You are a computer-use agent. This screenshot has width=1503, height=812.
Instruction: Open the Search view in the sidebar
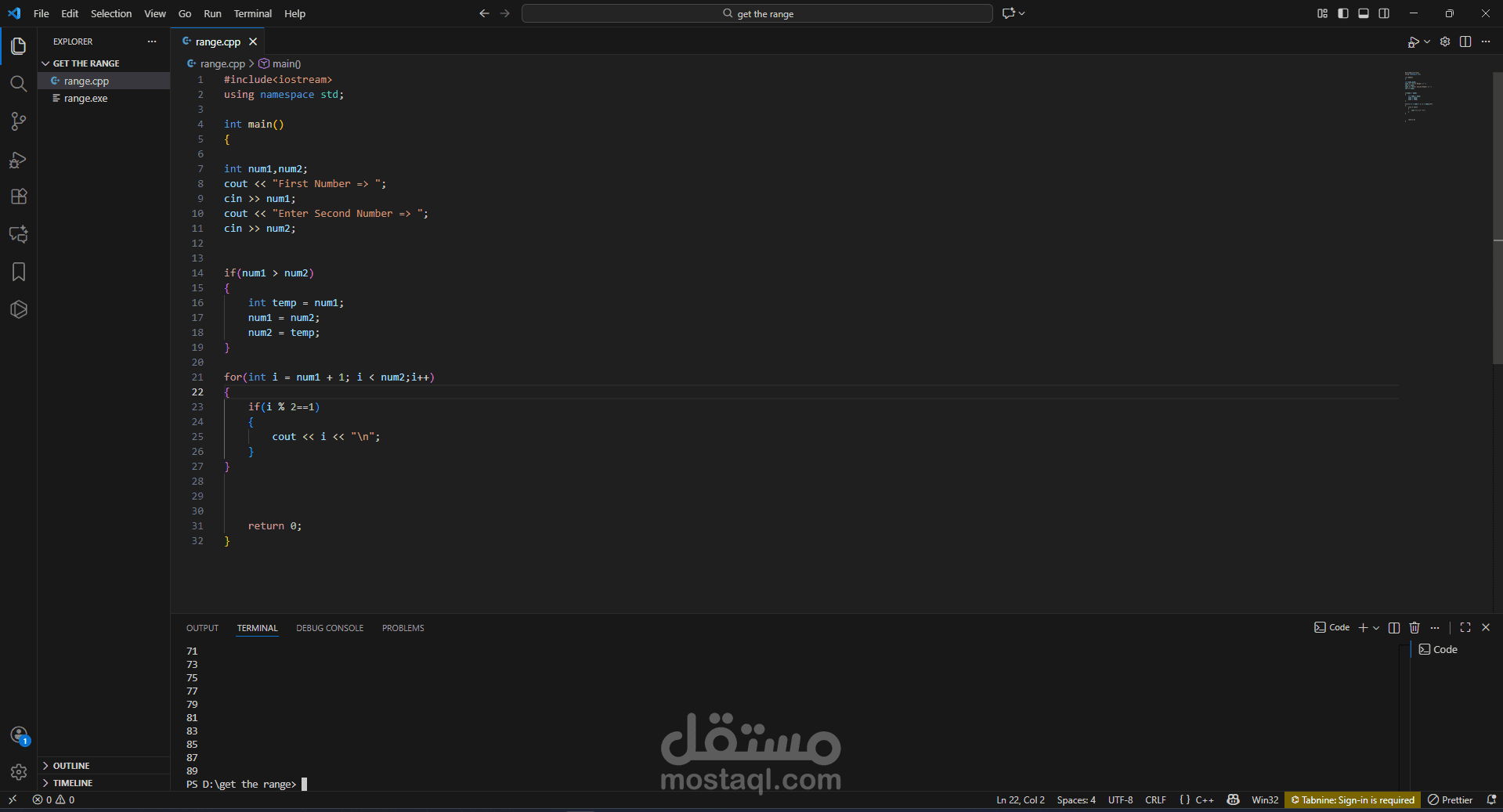point(19,84)
